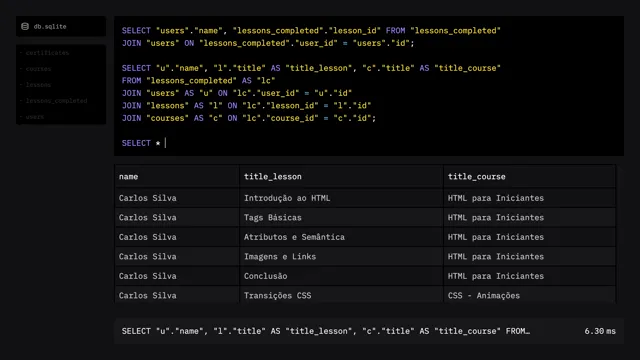
Task: Click the name column header
Action: click(177, 177)
